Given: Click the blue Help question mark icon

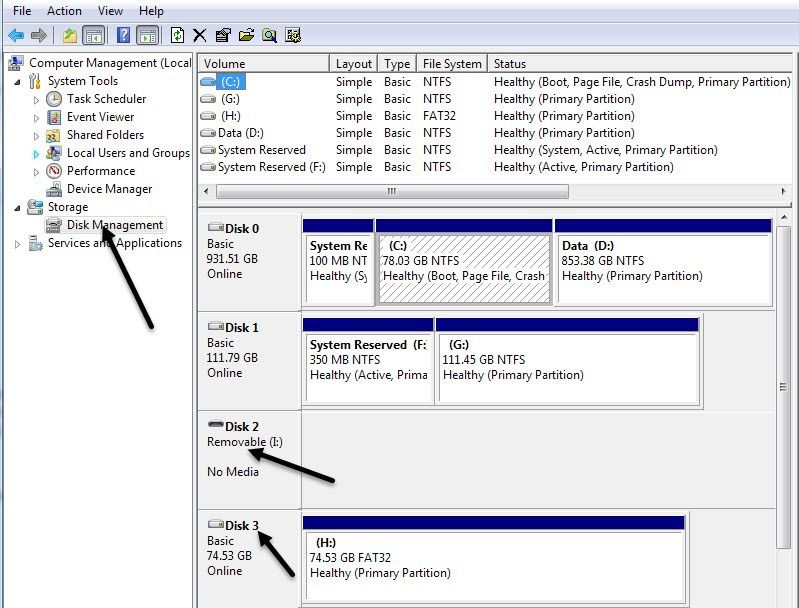Looking at the screenshot, I should point(124,36).
